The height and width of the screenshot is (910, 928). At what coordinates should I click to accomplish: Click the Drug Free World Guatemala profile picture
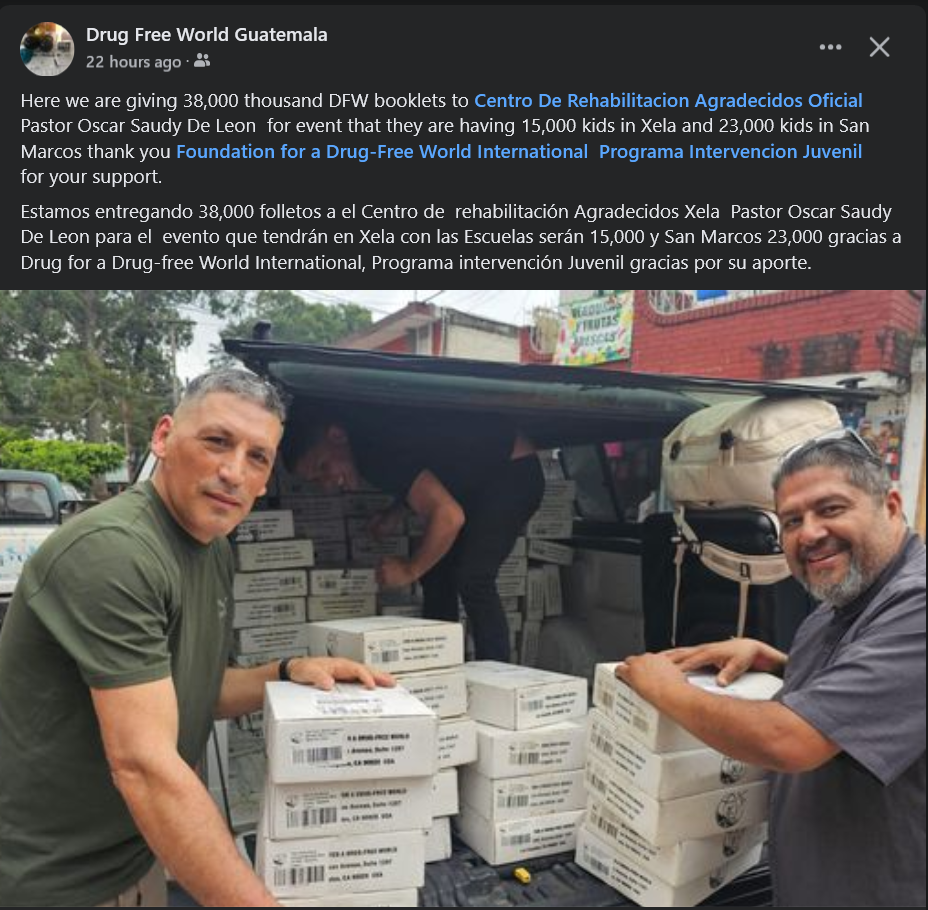tap(47, 49)
